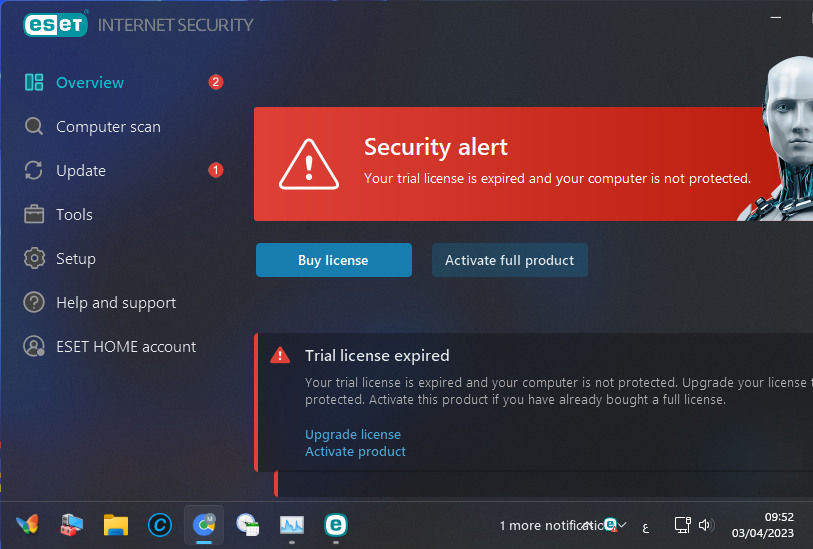Open File Explorer from the taskbar
The image size is (813, 549).
click(116, 525)
